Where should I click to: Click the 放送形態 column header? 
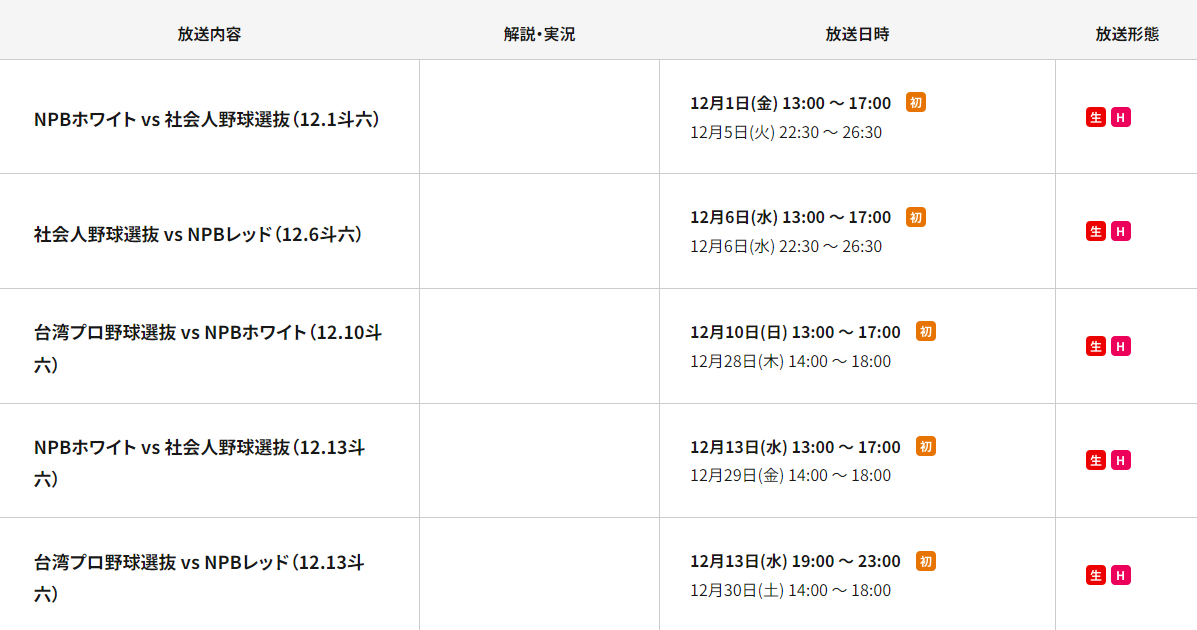click(x=1127, y=34)
